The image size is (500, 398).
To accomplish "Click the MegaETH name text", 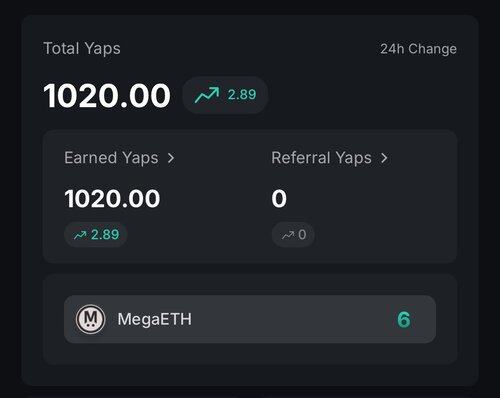I will [x=155, y=319].
